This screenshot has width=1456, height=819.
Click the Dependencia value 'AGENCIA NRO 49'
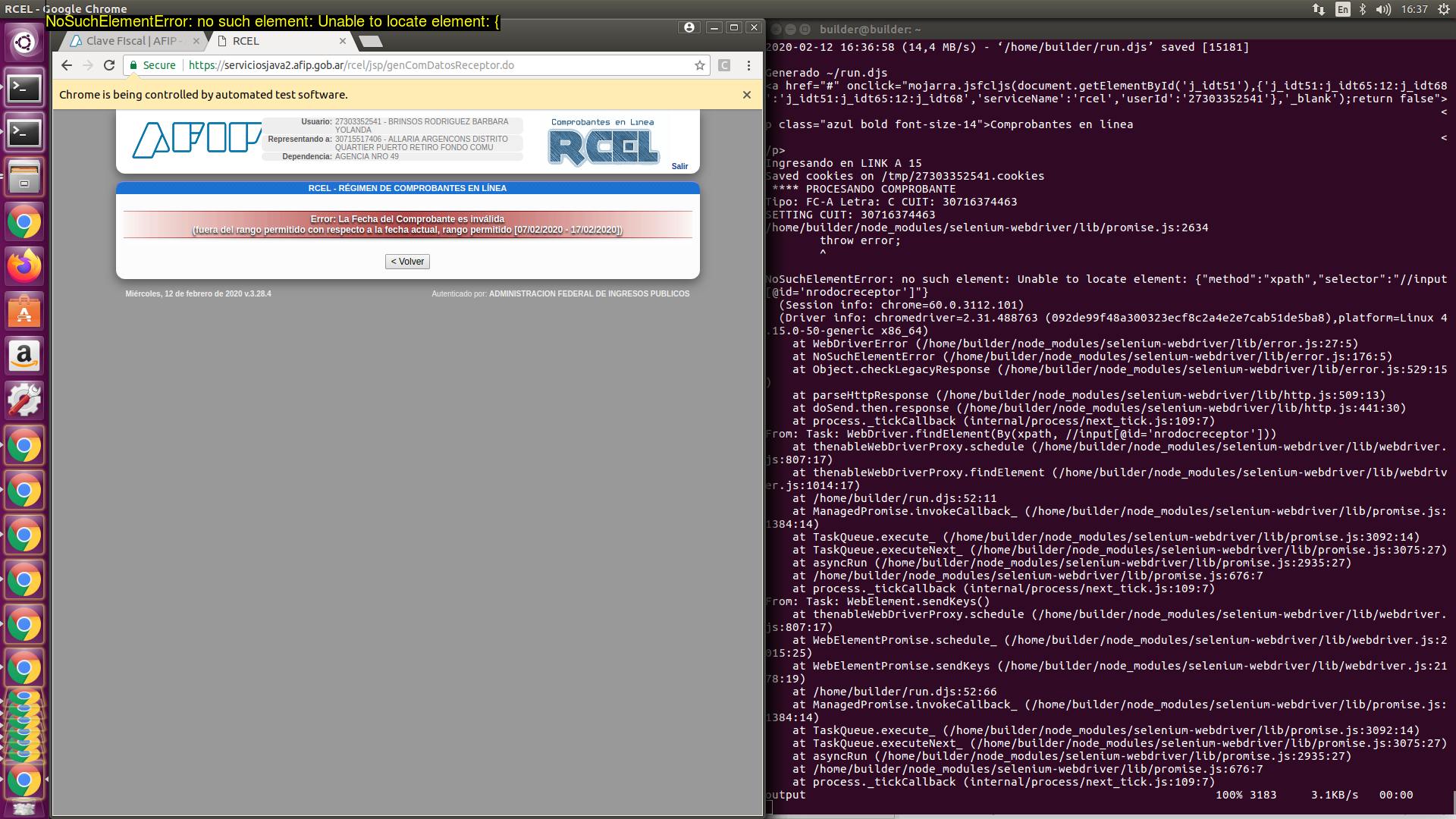[x=367, y=156]
